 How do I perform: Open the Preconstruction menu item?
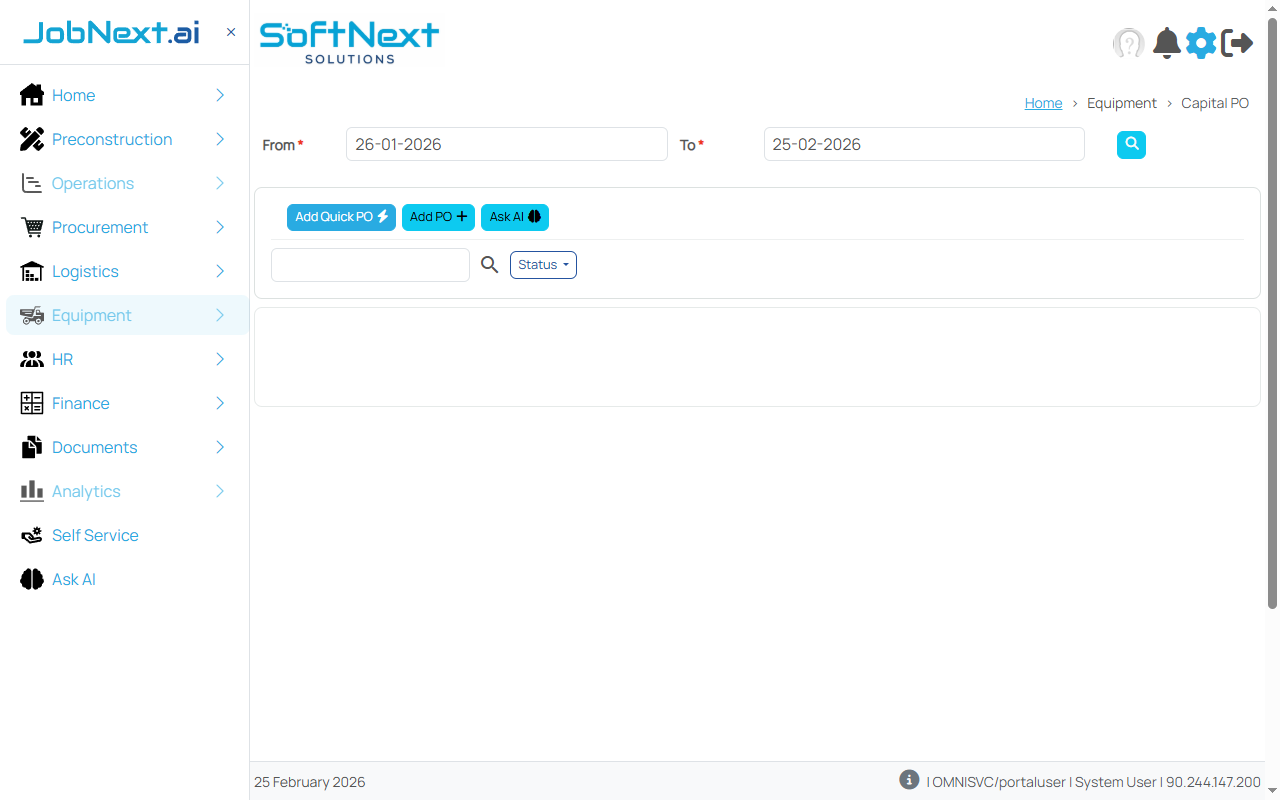(112, 139)
